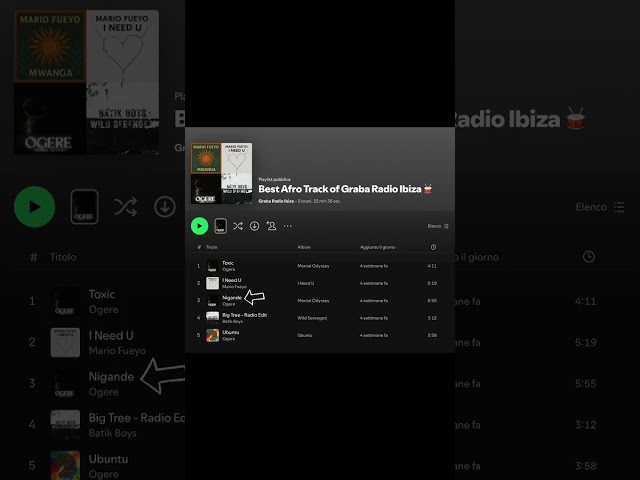Open the four-cover playlist image in center panel
The height and width of the screenshot is (480, 640).
click(222, 173)
